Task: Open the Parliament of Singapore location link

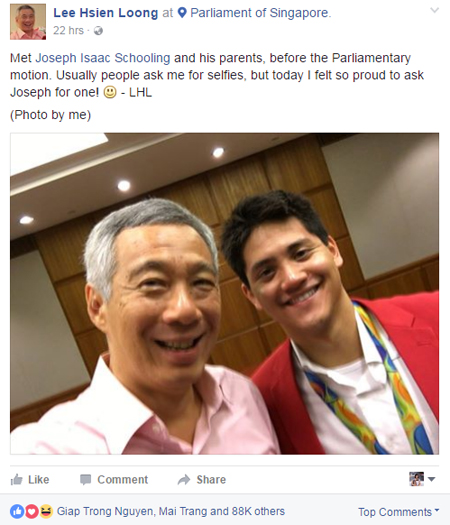Action: 260,13
